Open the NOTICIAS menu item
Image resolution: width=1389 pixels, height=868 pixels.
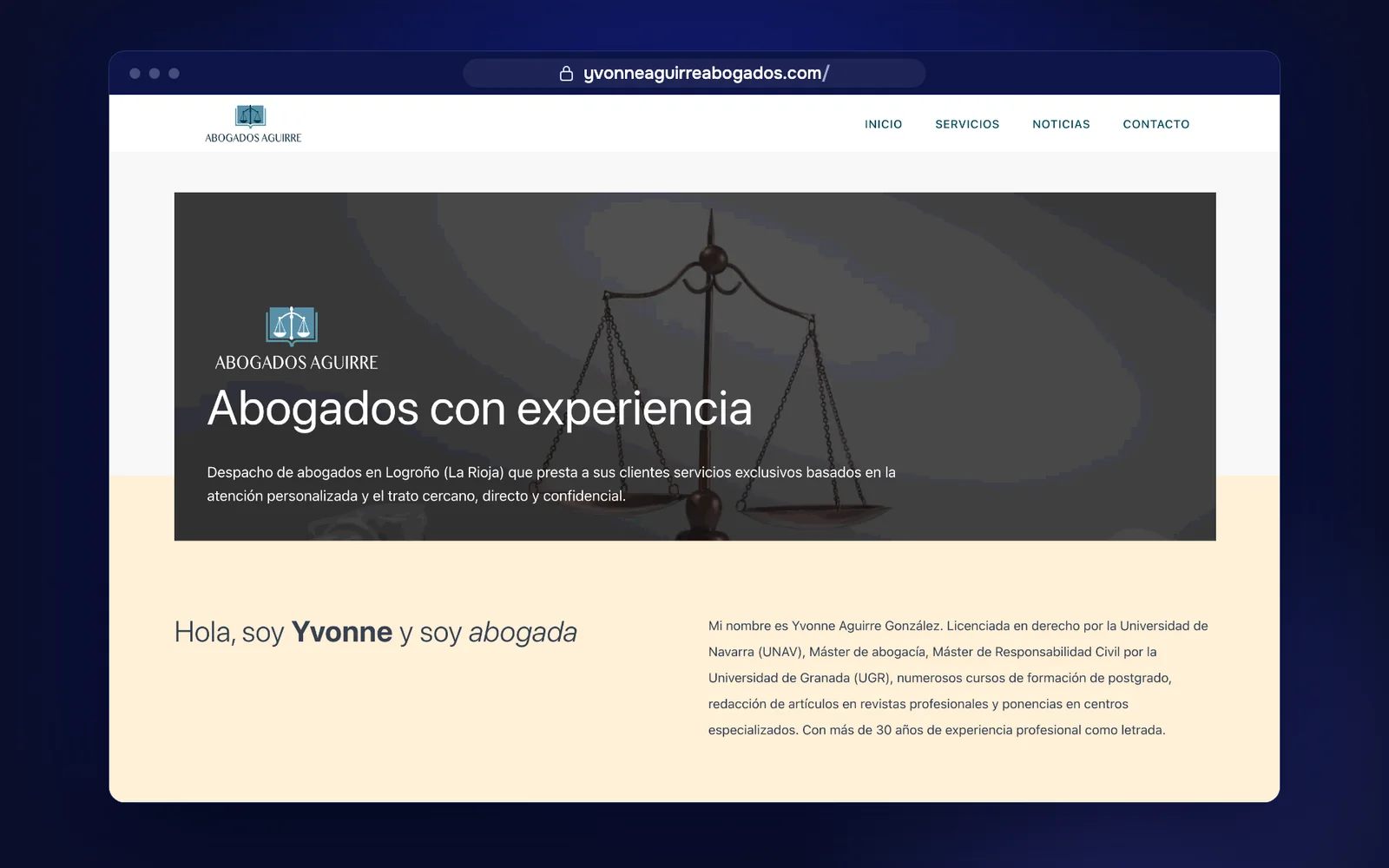click(x=1061, y=124)
